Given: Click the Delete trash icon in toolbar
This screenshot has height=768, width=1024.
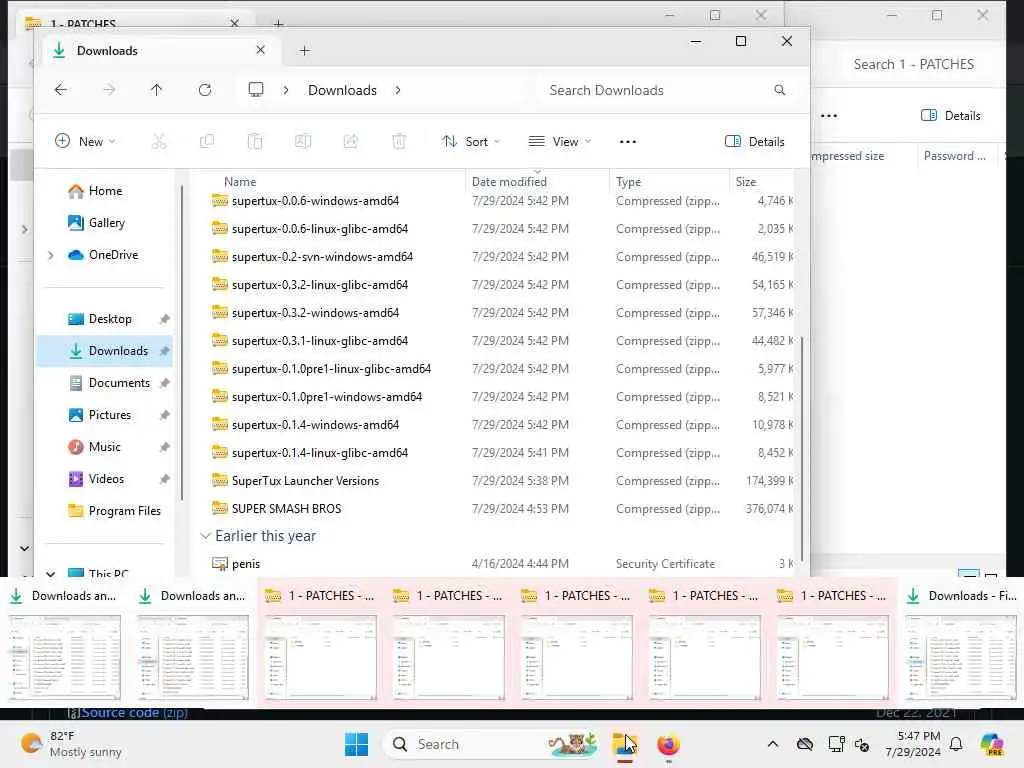Looking at the screenshot, I should click(x=399, y=141).
